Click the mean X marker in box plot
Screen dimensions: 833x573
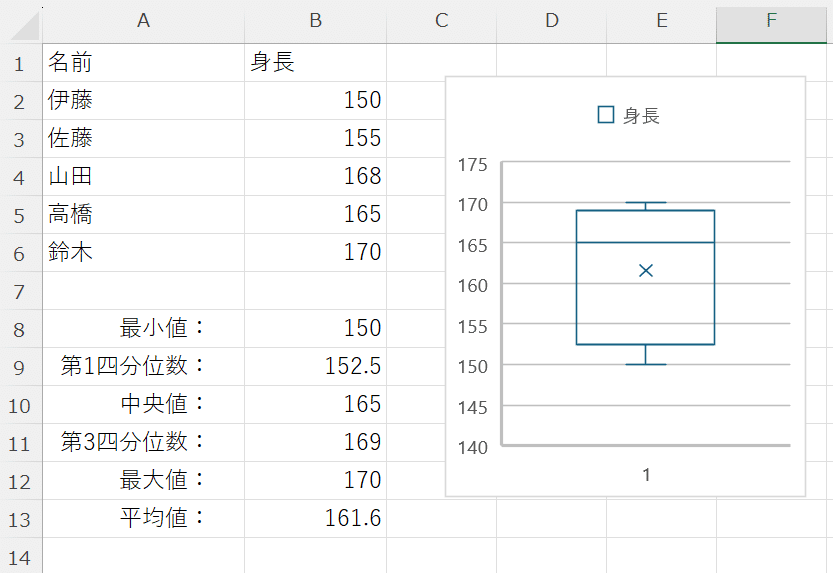click(x=645, y=271)
